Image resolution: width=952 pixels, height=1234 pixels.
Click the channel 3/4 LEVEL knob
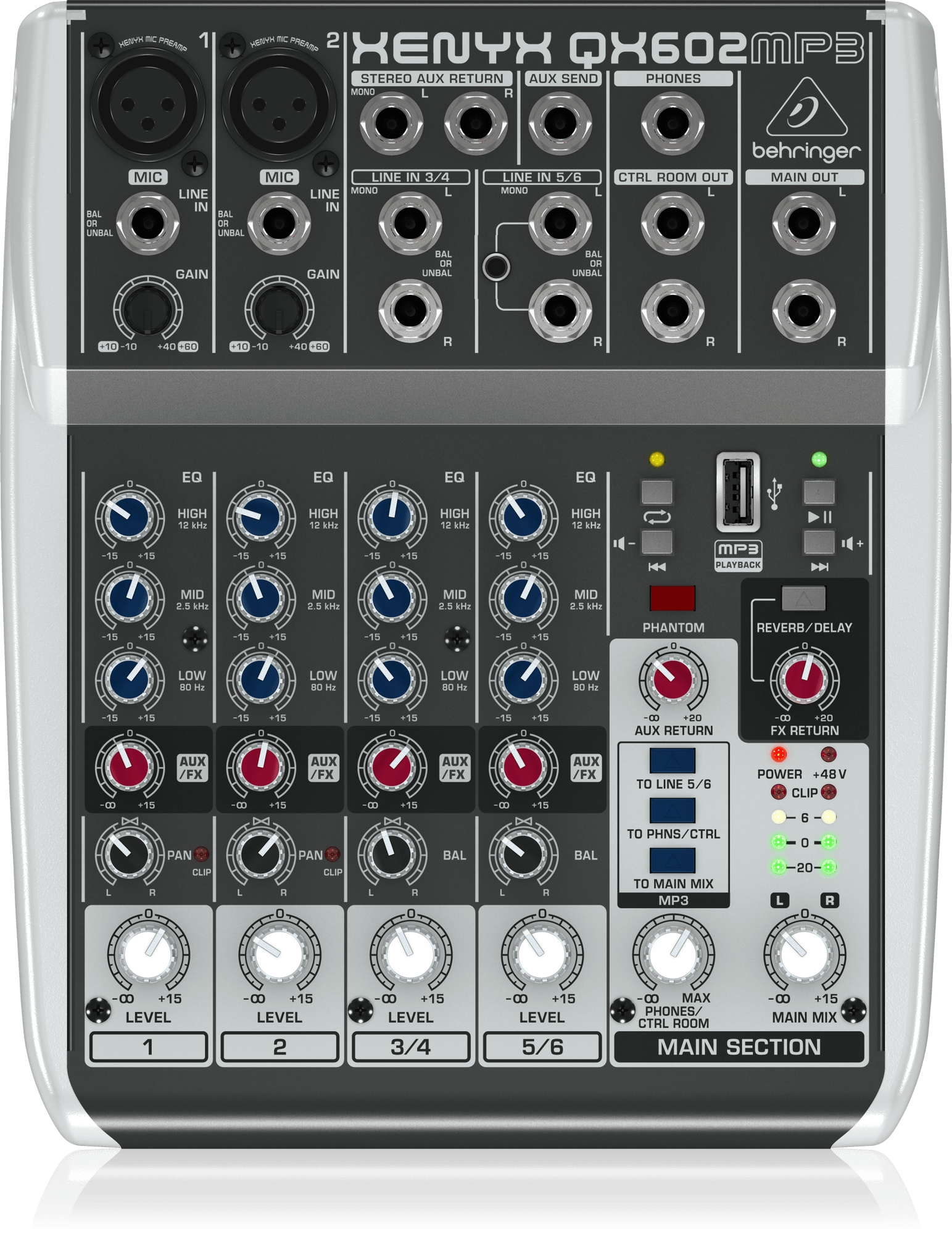tap(410, 953)
